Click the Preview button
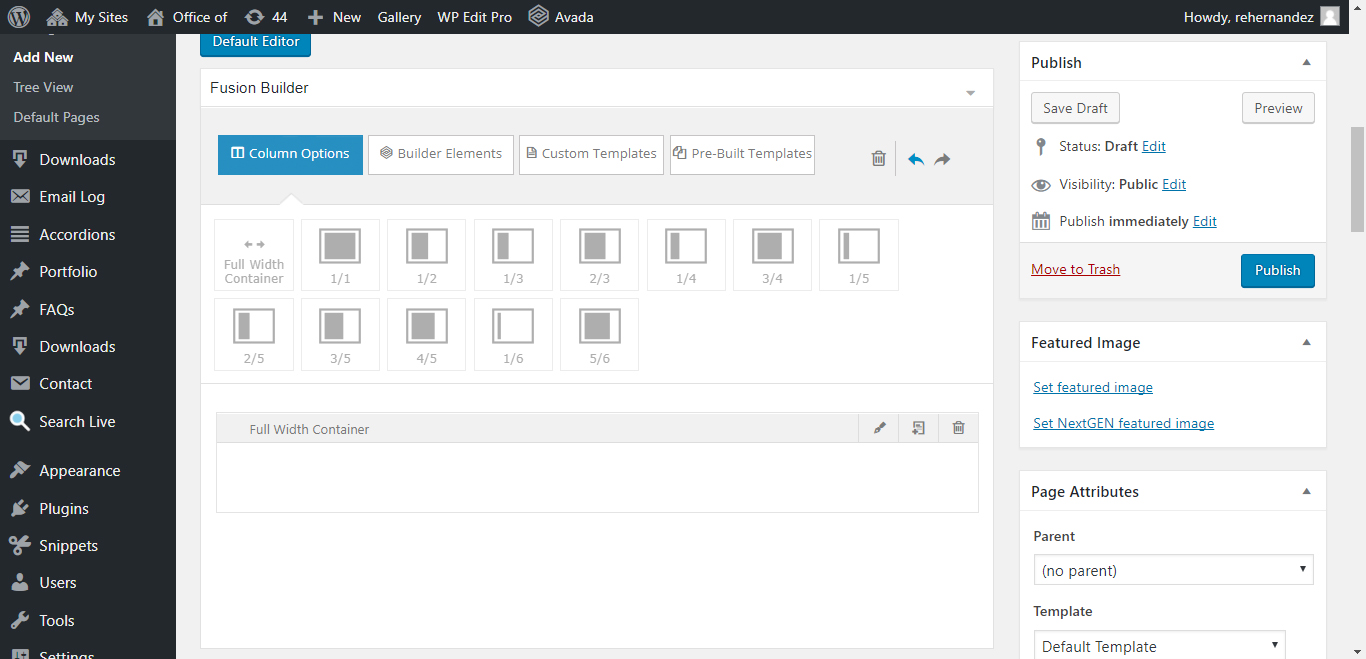 1278,108
